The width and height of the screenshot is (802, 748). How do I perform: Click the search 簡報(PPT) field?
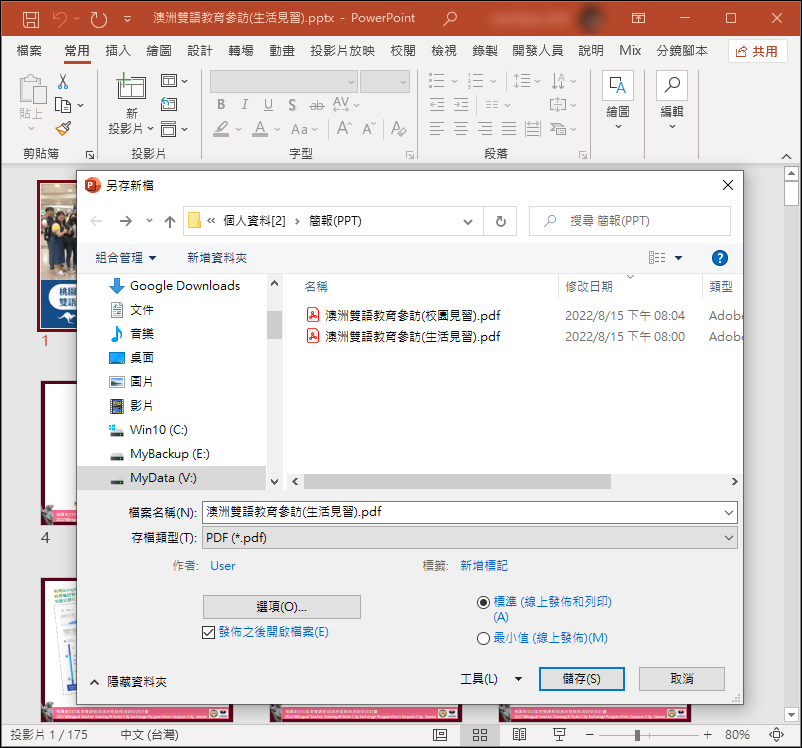[630, 221]
